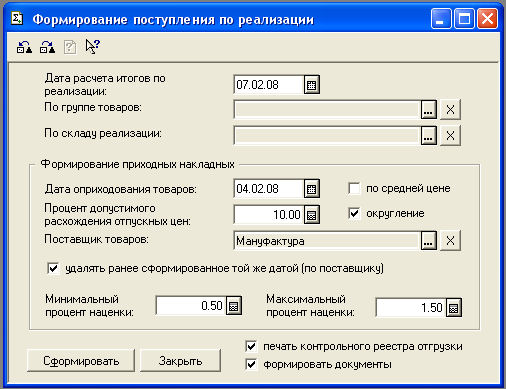Open calculator for Максимальный процент наценки

[454, 308]
